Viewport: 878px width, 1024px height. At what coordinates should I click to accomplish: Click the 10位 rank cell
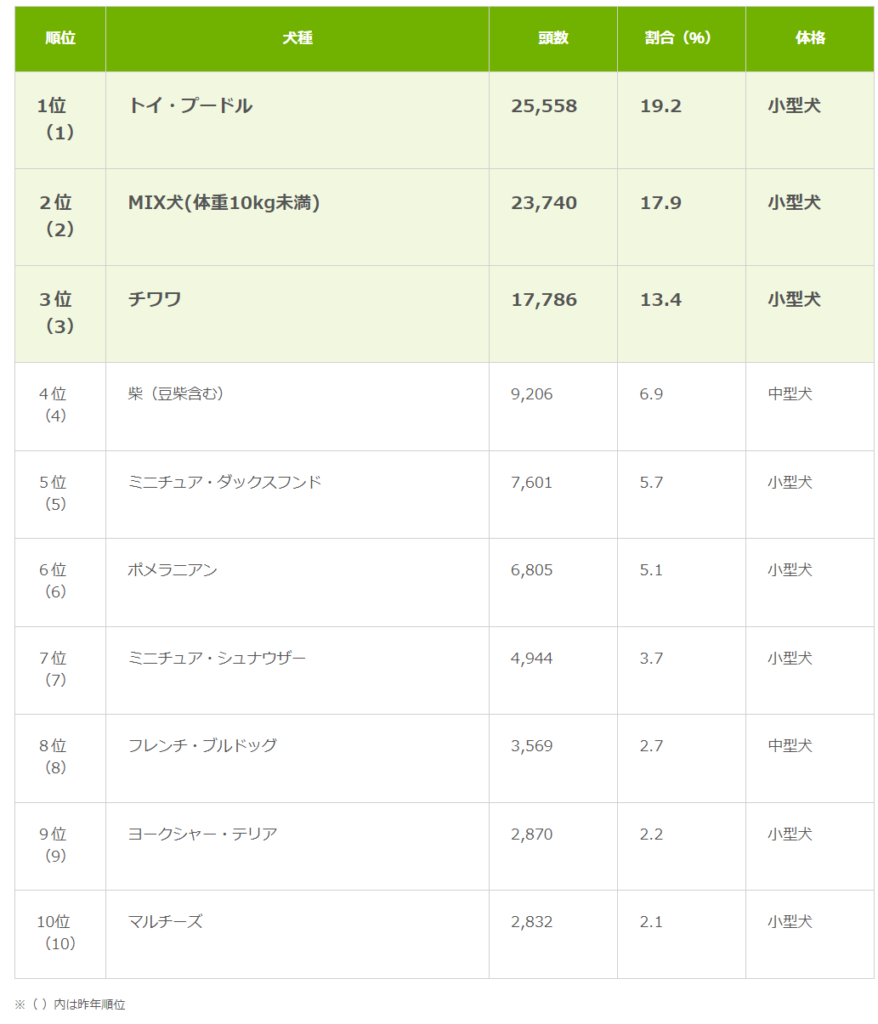click(x=55, y=922)
